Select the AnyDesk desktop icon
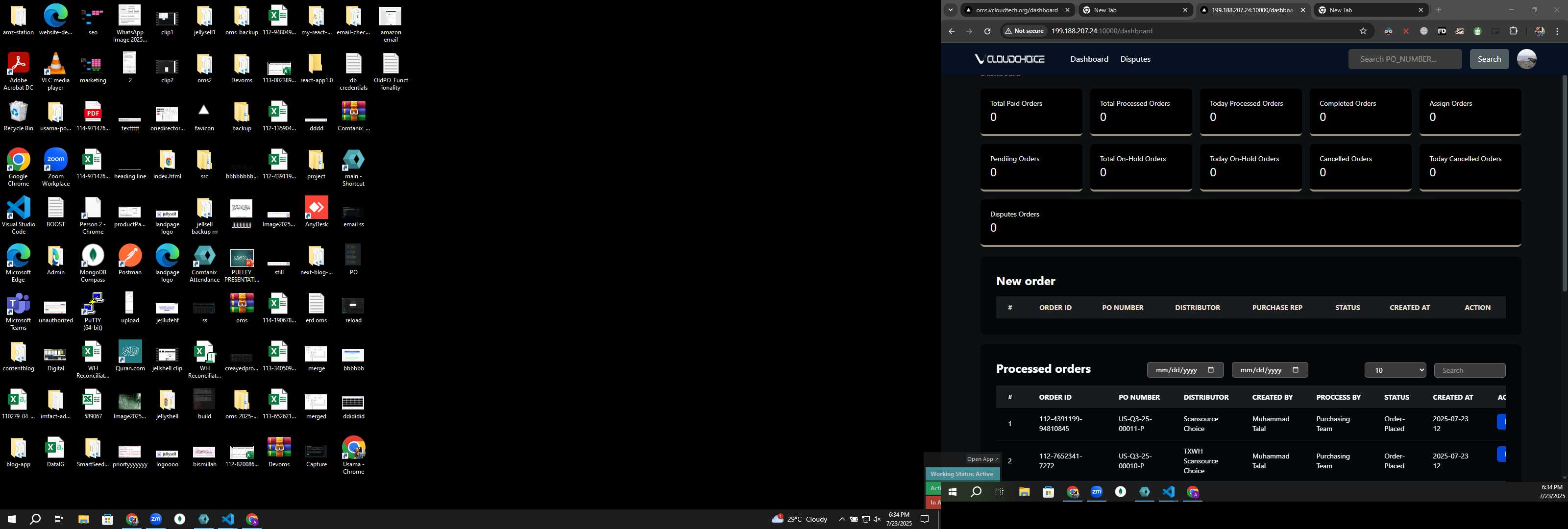 [x=316, y=212]
